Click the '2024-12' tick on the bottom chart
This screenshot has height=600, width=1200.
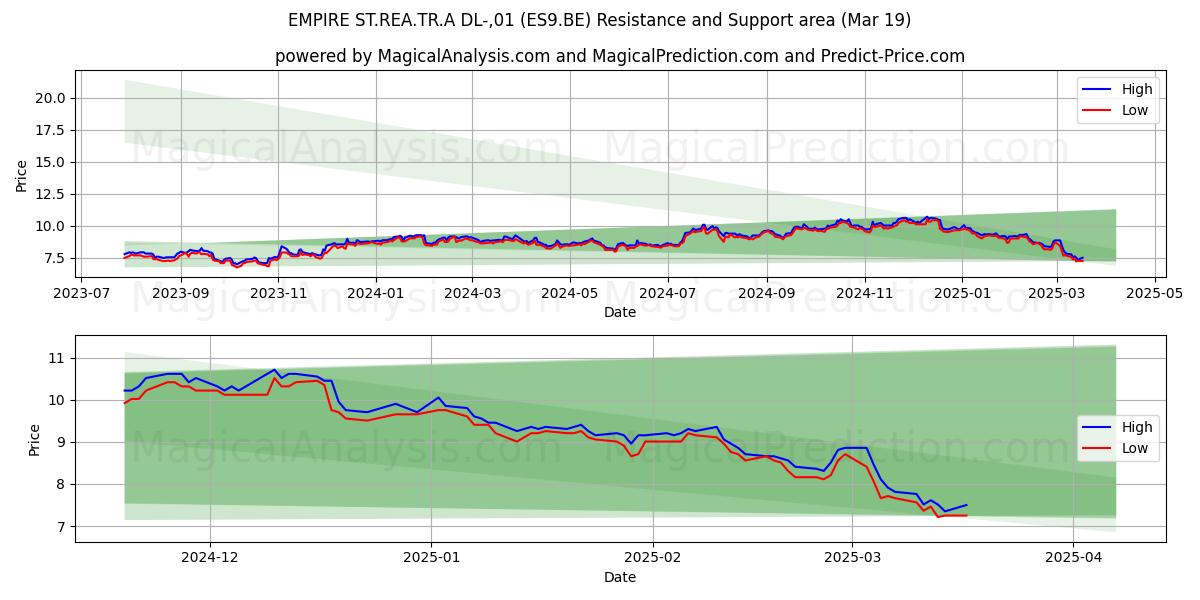pos(211,558)
